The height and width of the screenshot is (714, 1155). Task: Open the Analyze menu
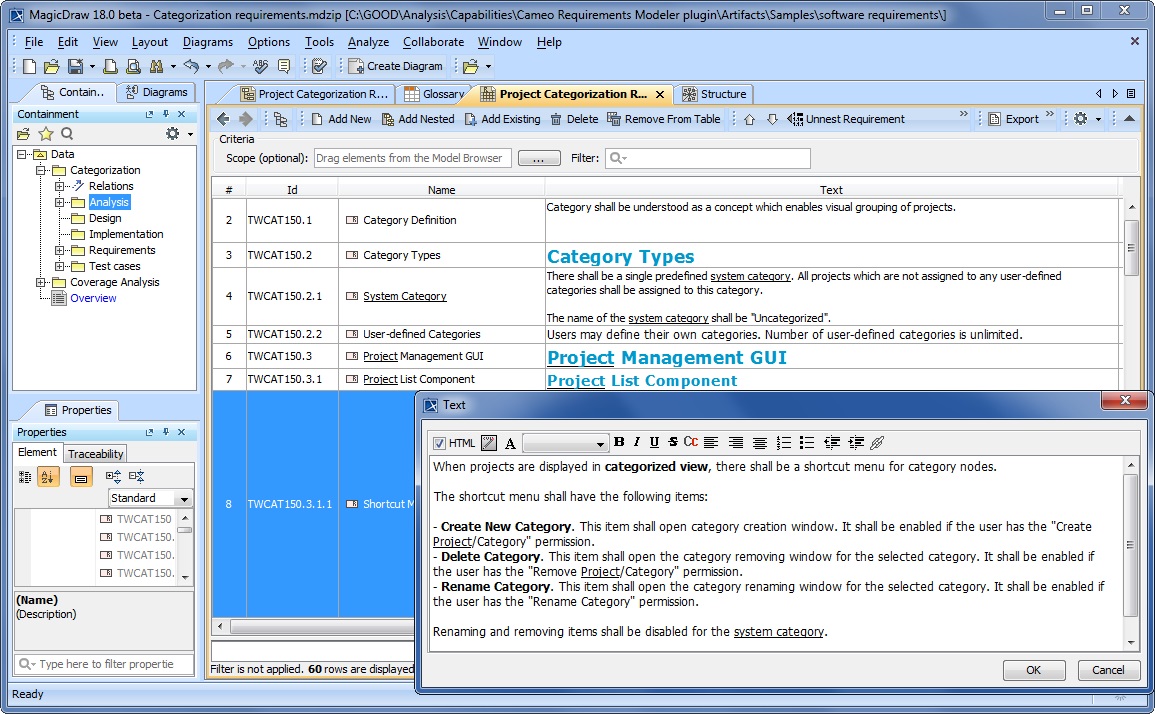368,42
